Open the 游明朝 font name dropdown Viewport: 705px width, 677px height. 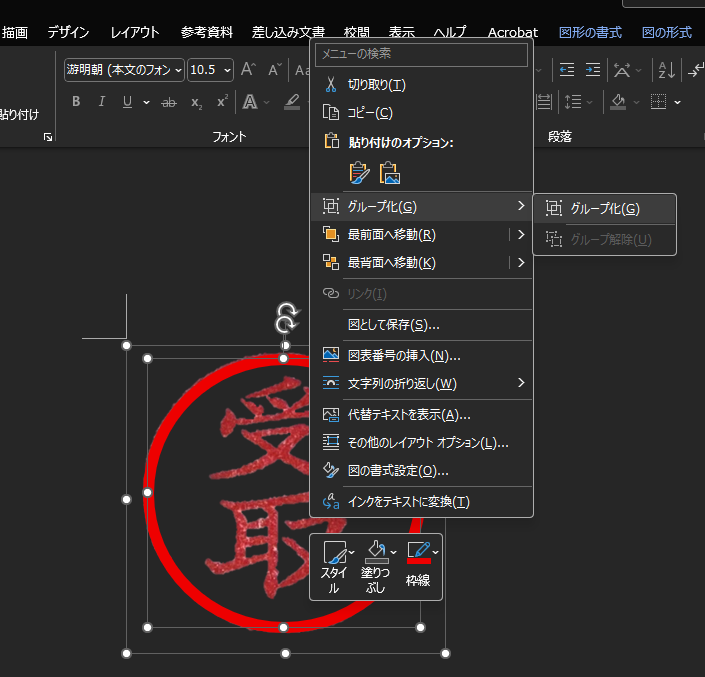(x=179, y=70)
